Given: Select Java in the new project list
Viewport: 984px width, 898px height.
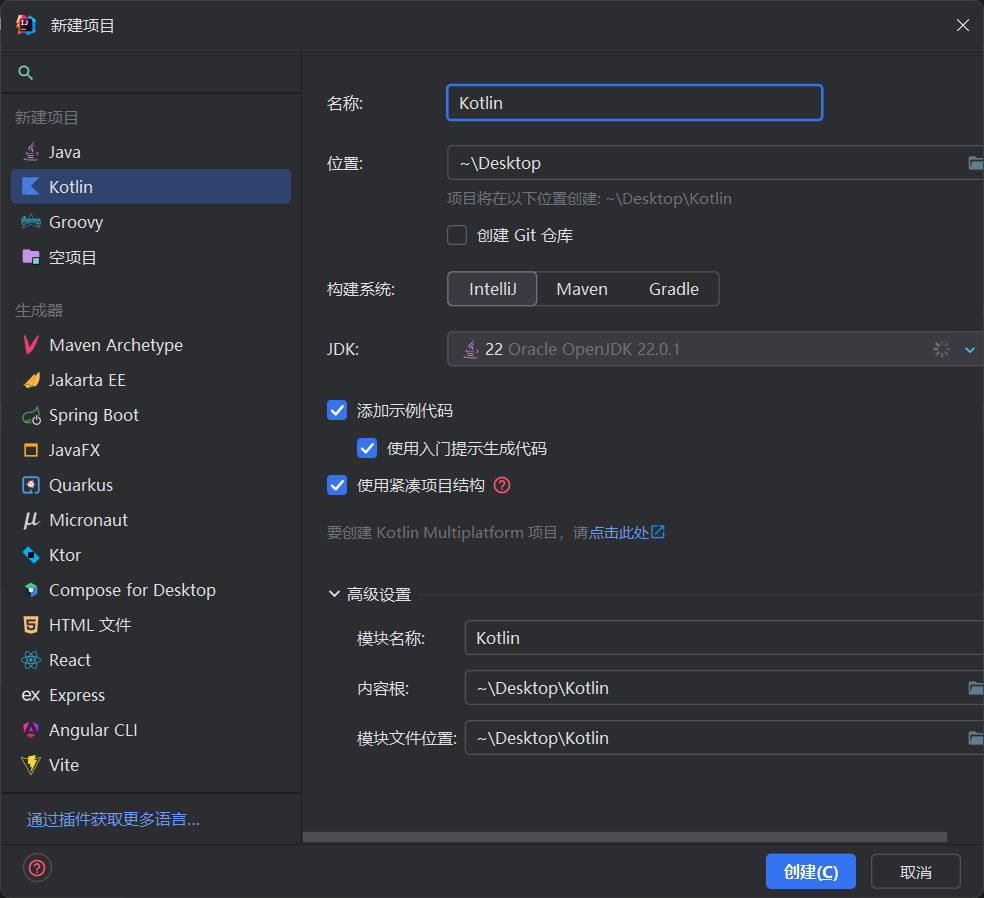Looking at the screenshot, I should point(151,152).
